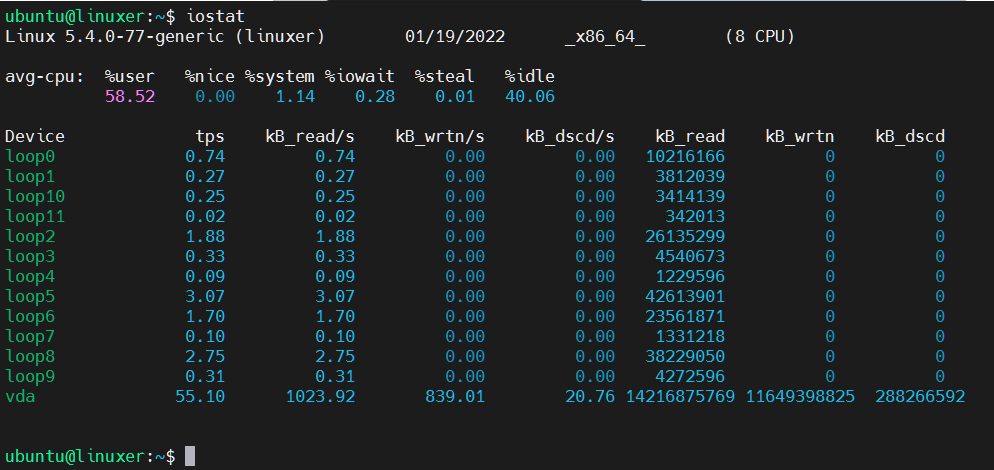Click the 'Device' column header

35,136
